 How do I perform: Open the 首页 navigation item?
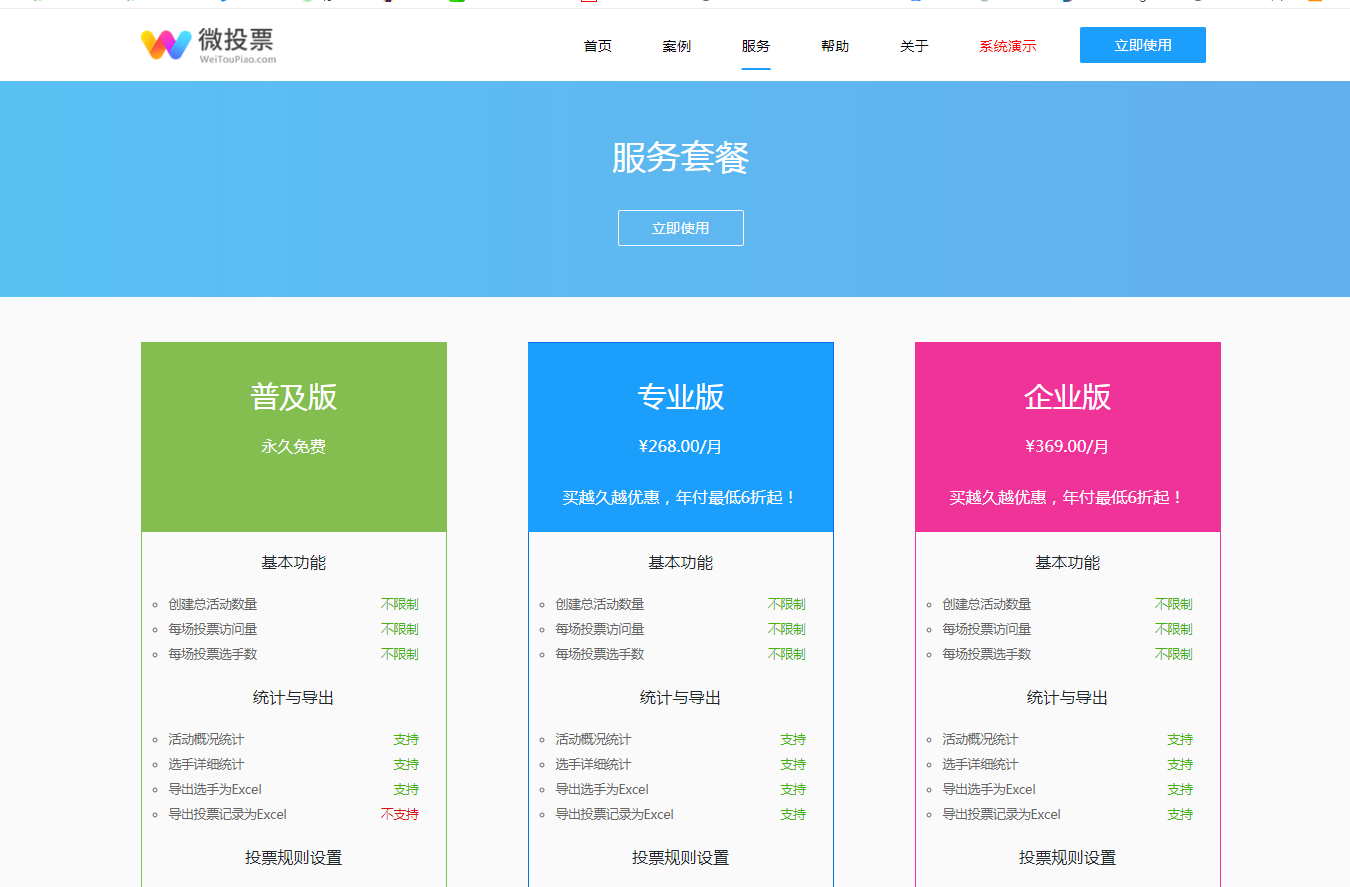click(x=598, y=46)
